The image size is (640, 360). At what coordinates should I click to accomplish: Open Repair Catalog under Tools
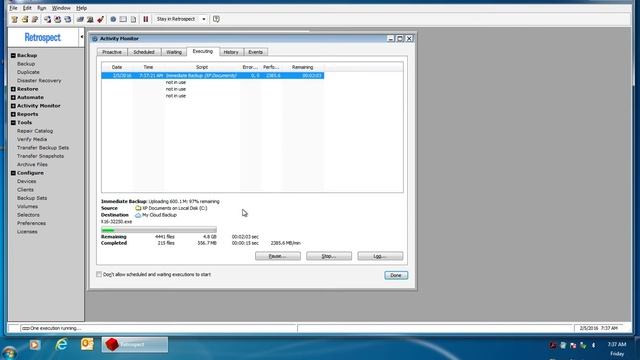coord(35,131)
